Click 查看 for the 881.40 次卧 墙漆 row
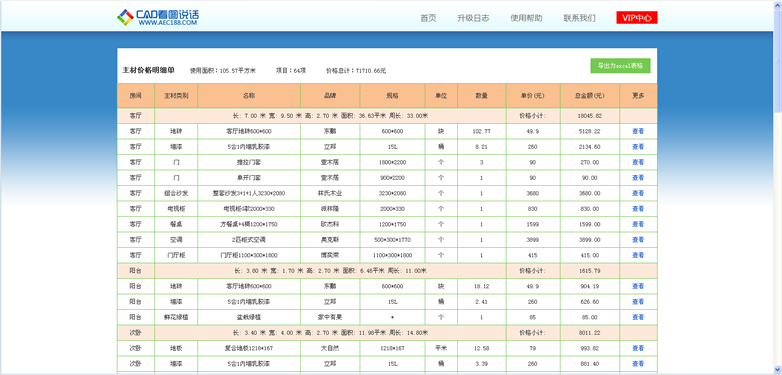This screenshot has width=782, height=375. (638, 364)
